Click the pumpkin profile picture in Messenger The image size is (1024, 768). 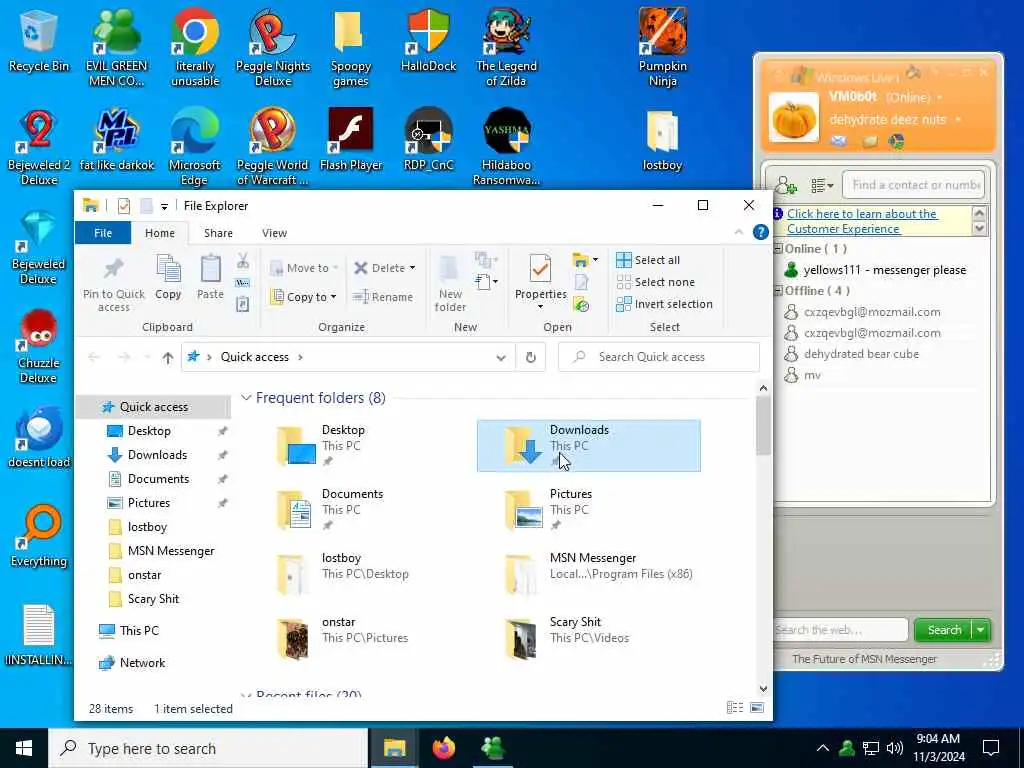pyautogui.click(x=793, y=118)
